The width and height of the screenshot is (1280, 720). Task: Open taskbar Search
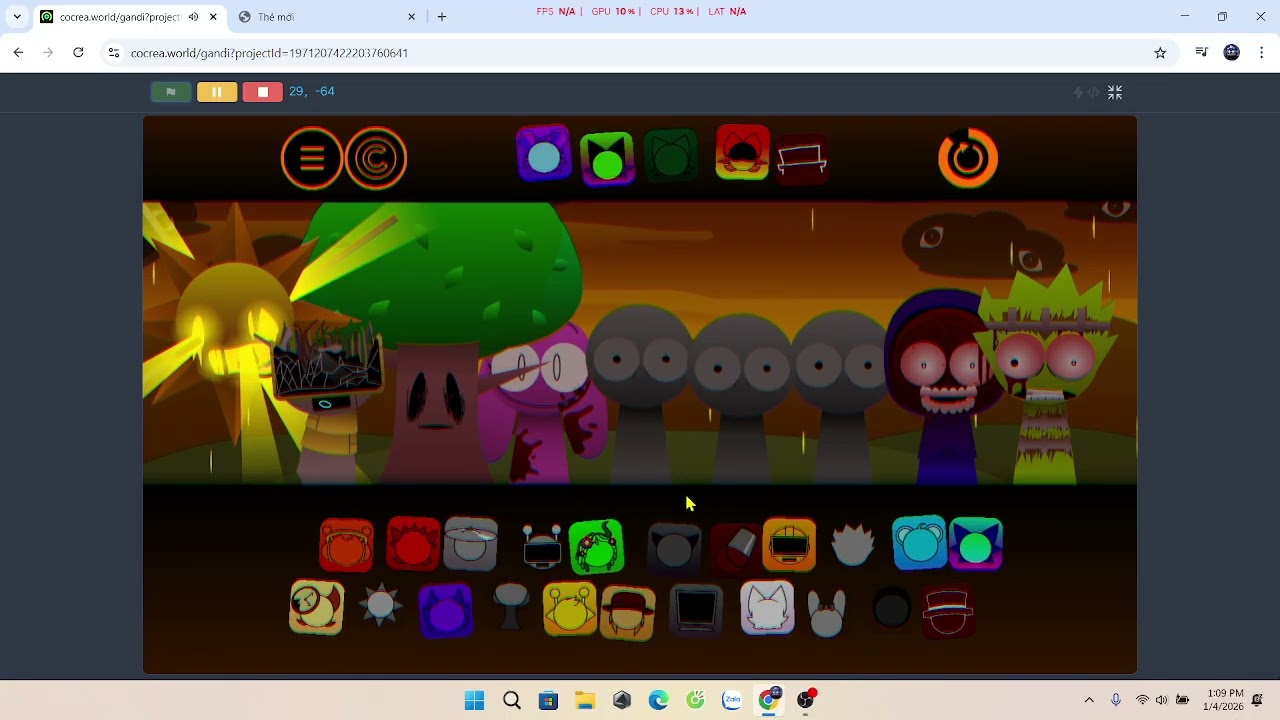pos(512,700)
